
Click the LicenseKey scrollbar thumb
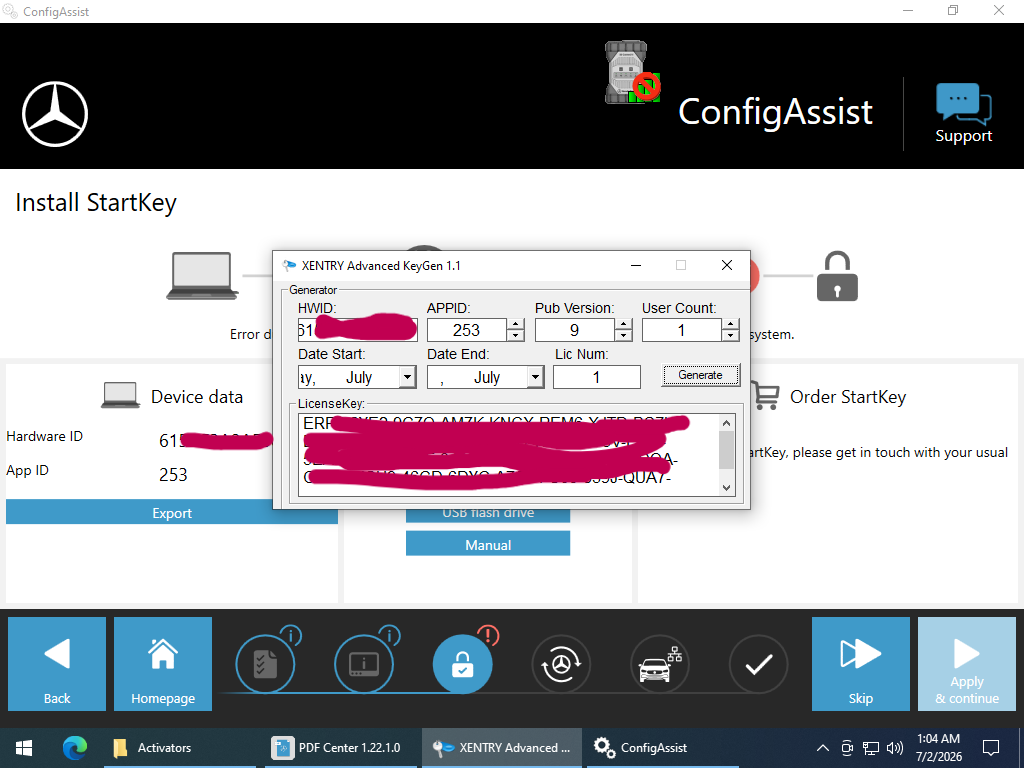point(726,450)
